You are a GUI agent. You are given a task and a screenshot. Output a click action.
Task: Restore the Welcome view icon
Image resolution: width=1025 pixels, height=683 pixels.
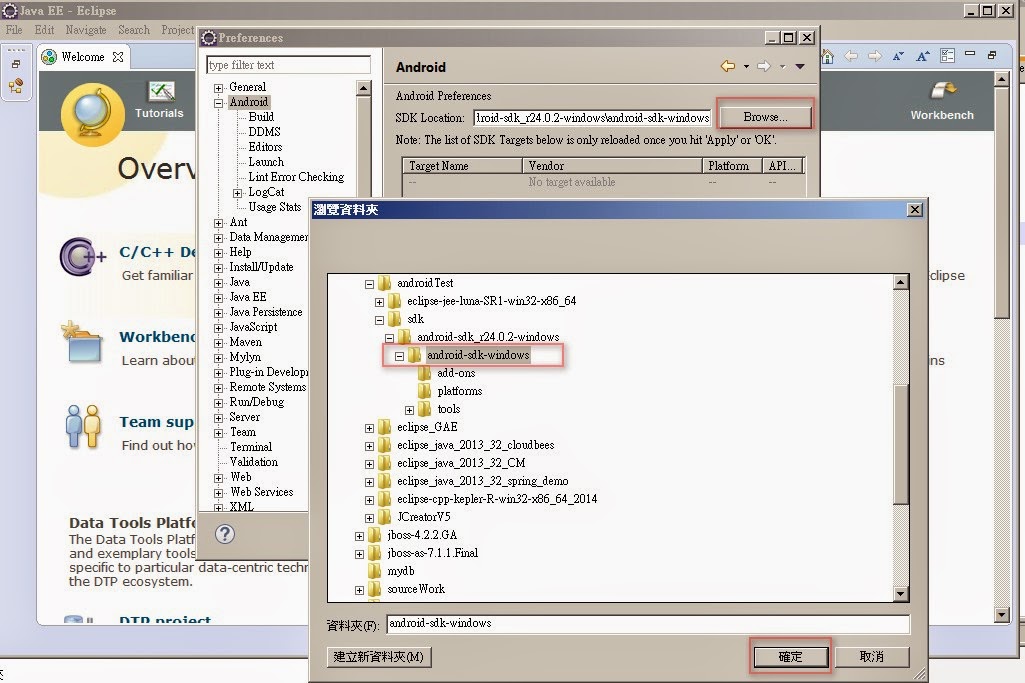coord(992,55)
